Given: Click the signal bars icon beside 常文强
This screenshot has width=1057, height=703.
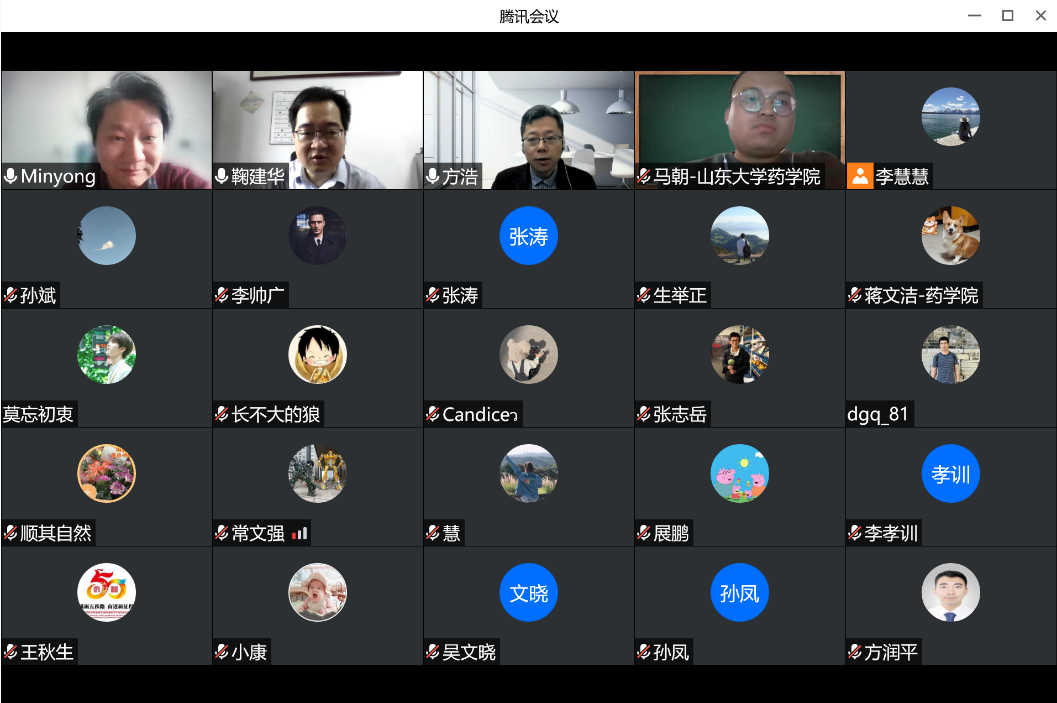Looking at the screenshot, I should point(300,534).
